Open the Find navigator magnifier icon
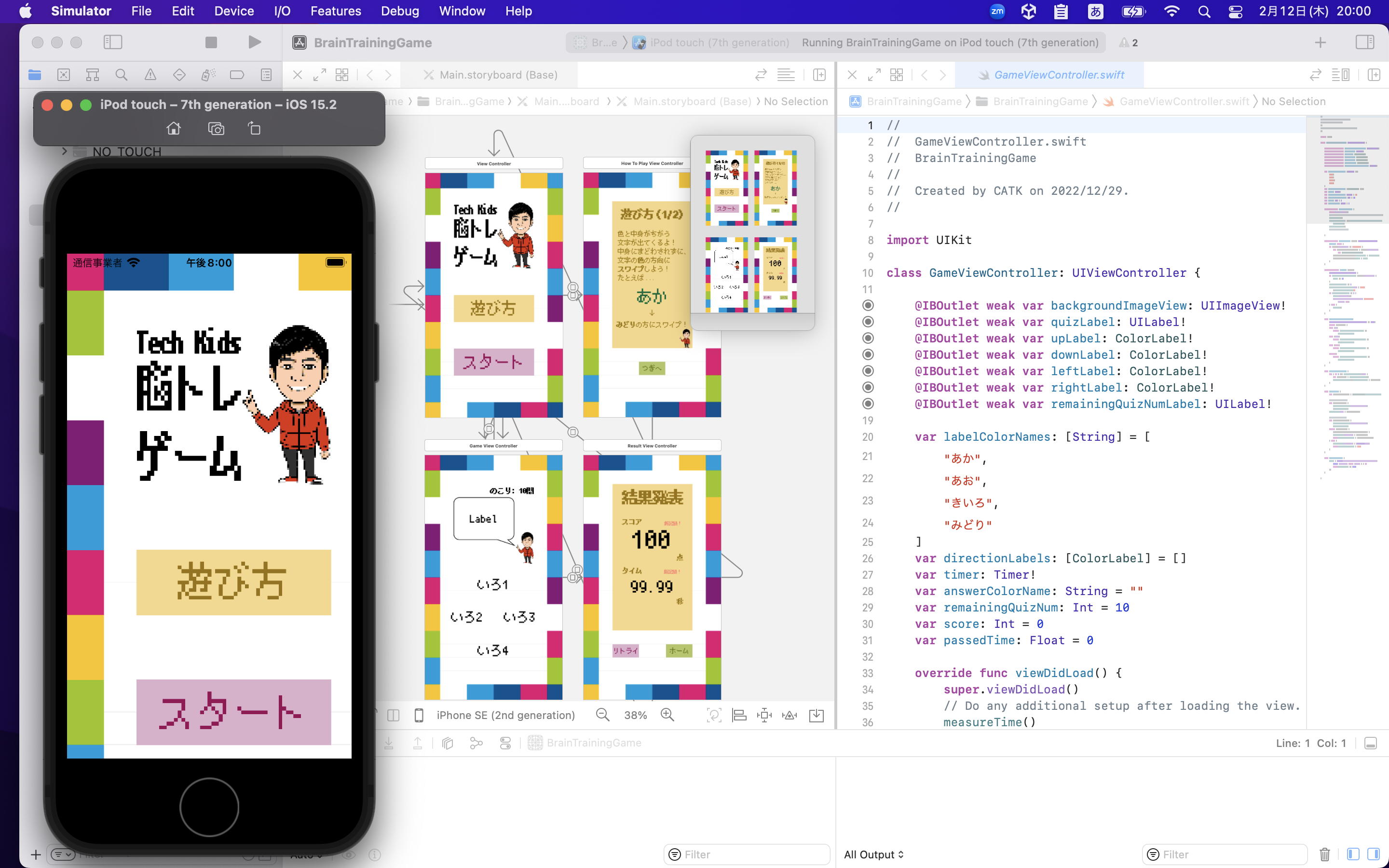 coord(121,75)
